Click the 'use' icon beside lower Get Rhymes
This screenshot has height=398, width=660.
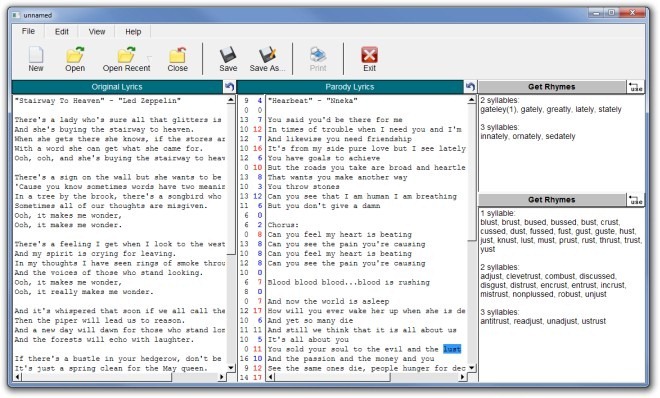[636, 199]
